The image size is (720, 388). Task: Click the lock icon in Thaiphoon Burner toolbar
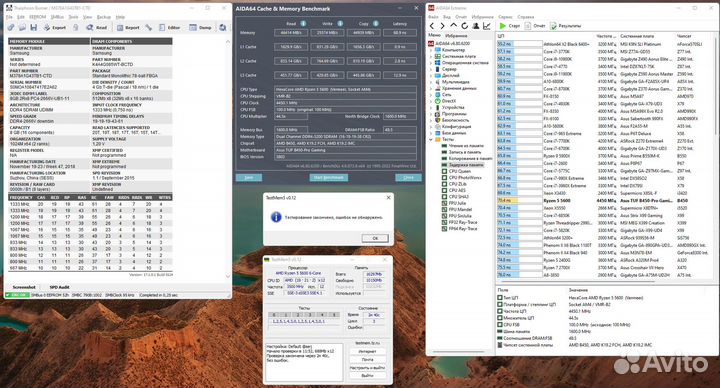[76, 28]
